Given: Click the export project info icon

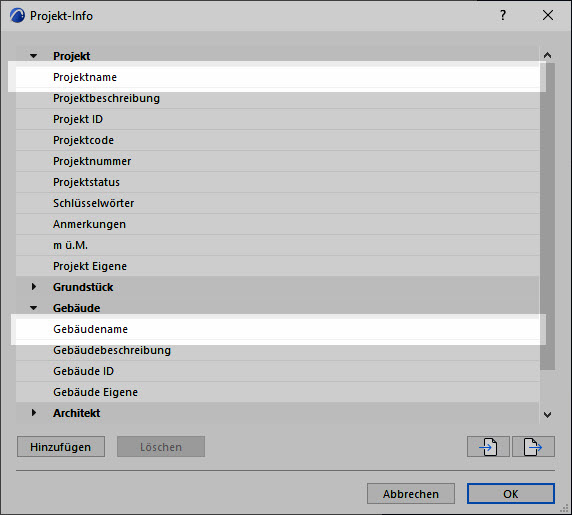Looking at the screenshot, I should 533,446.
